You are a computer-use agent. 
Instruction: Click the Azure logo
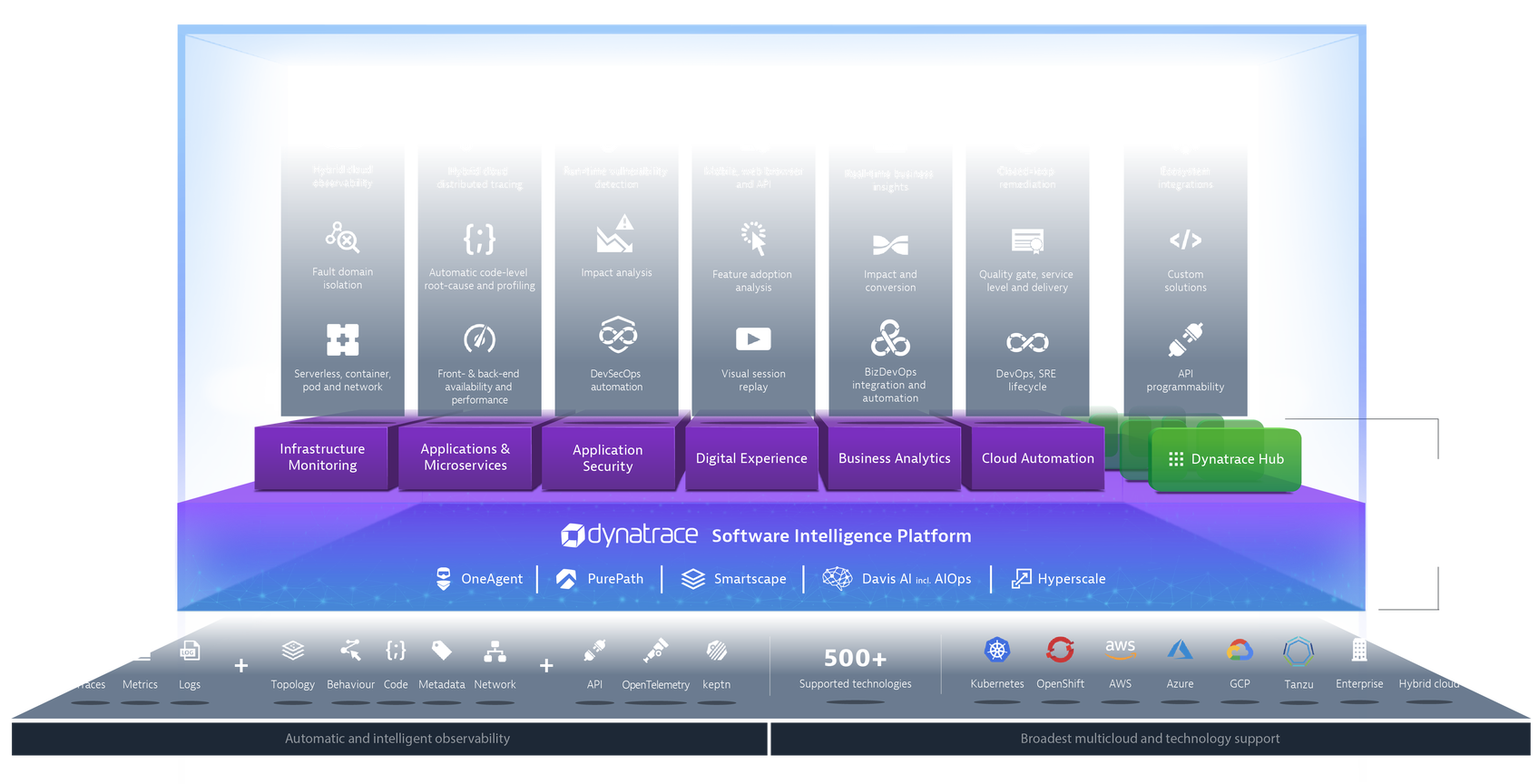click(x=1180, y=650)
